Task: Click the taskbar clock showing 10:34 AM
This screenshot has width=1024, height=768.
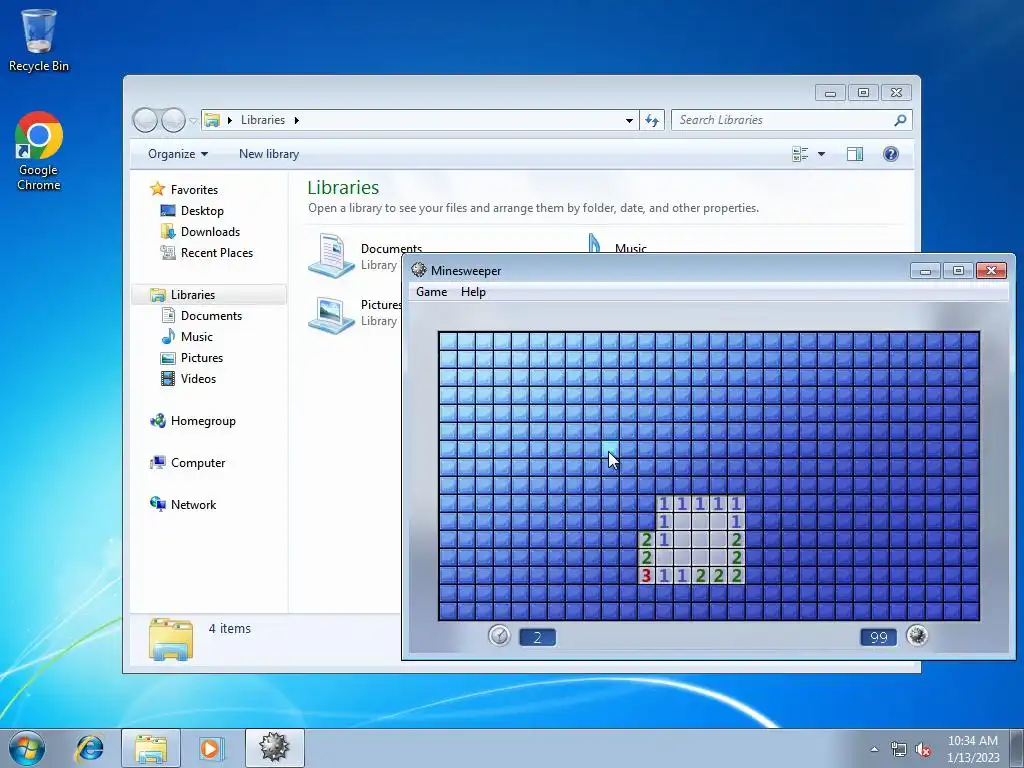Action: tap(972, 749)
